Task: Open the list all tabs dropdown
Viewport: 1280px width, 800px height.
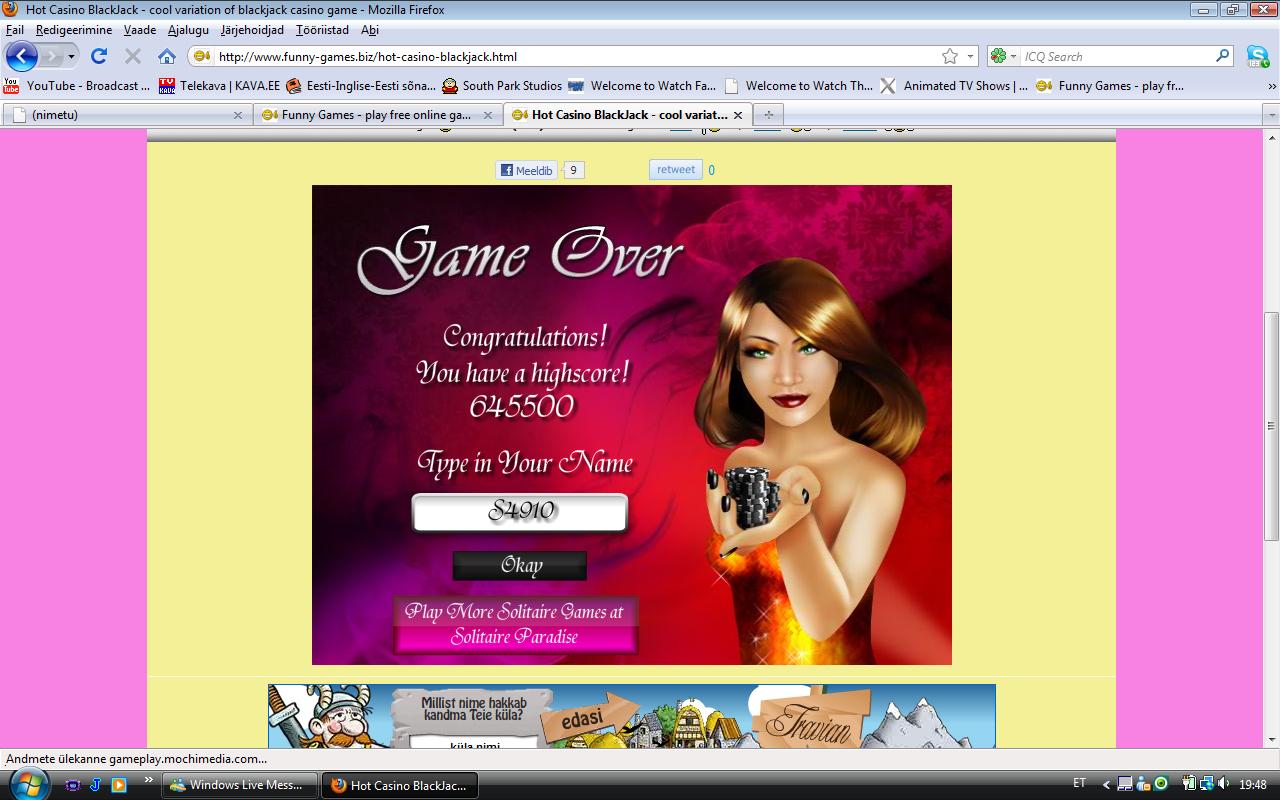Action: [x=1271, y=115]
